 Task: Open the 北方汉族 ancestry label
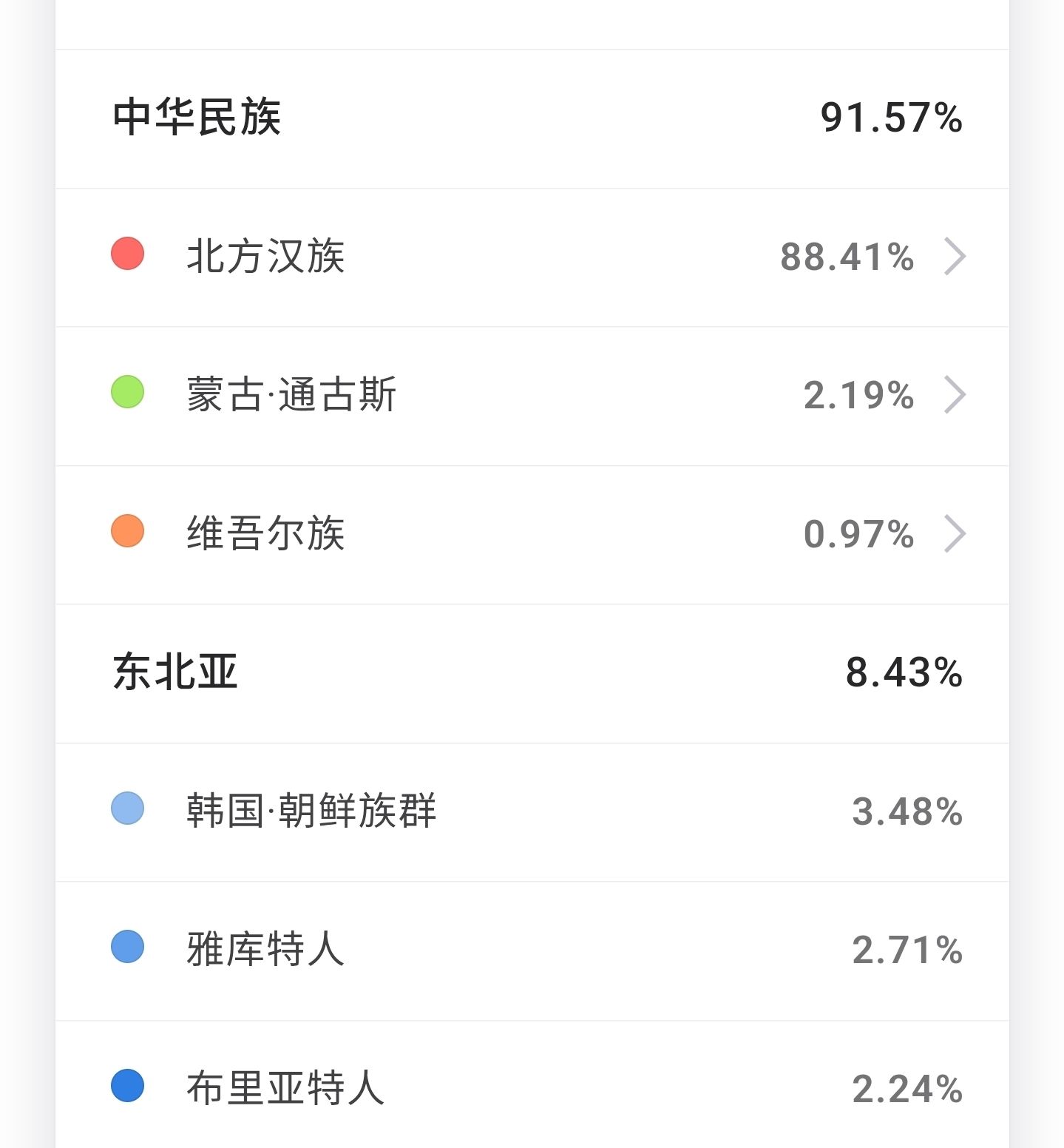tap(265, 257)
